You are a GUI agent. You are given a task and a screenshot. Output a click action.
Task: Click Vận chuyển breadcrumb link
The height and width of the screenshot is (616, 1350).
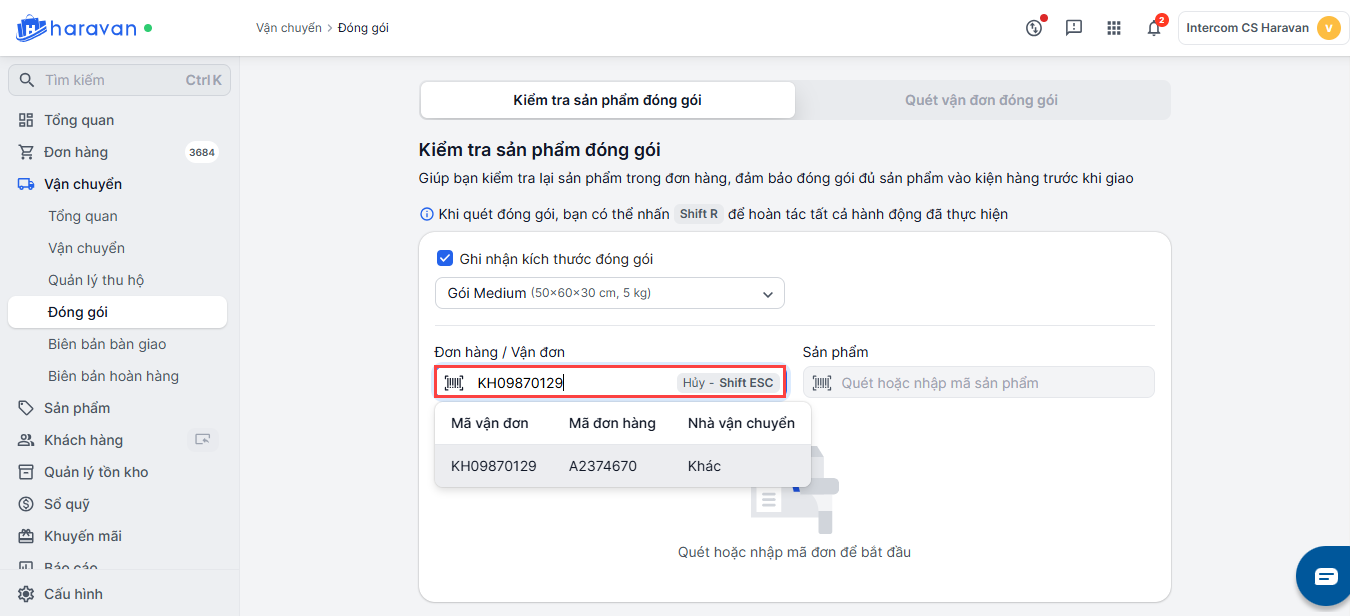[x=289, y=28]
